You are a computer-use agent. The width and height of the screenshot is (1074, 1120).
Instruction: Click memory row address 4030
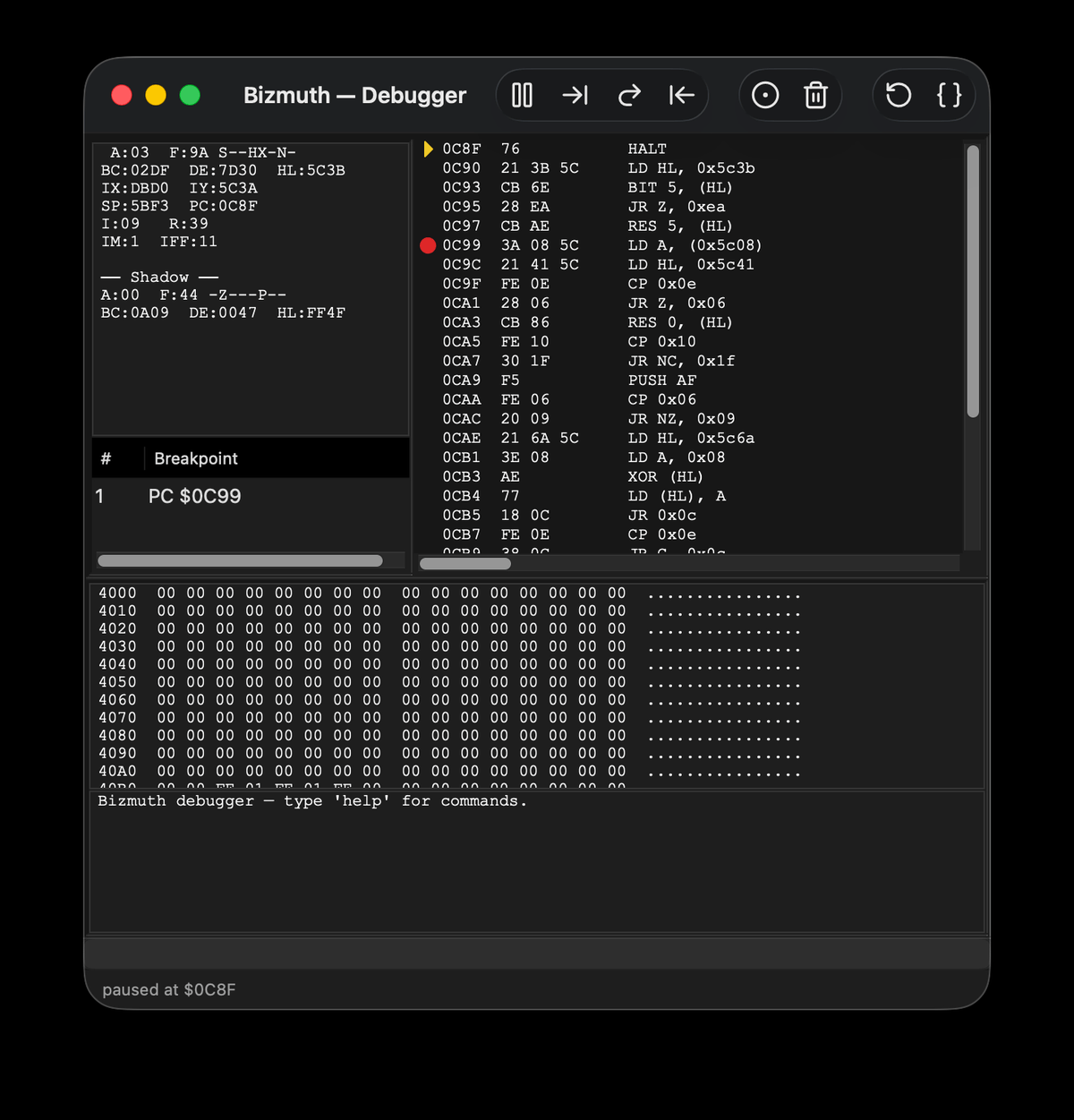pos(117,646)
